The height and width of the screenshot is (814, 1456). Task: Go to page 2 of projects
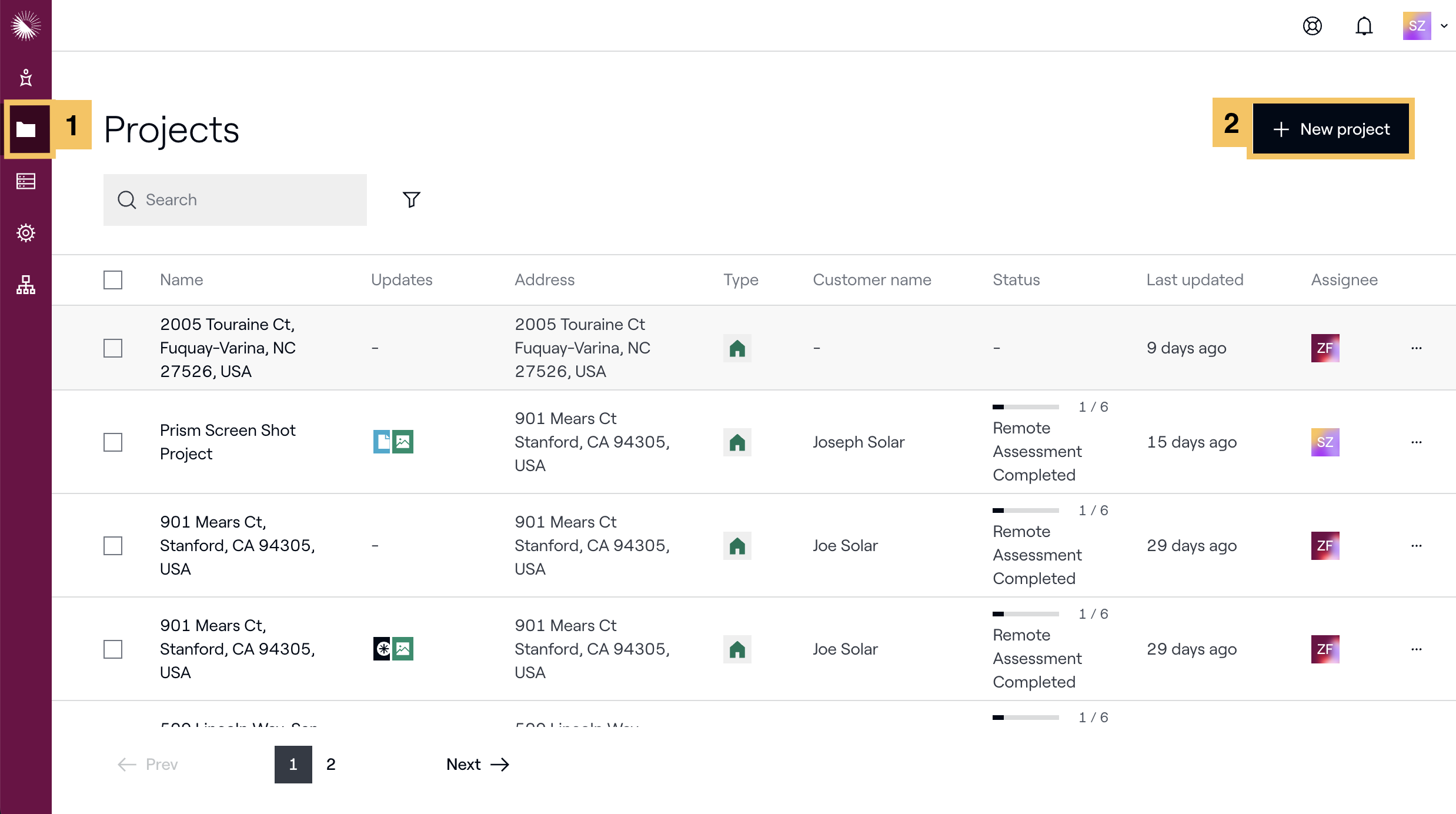click(331, 764)
